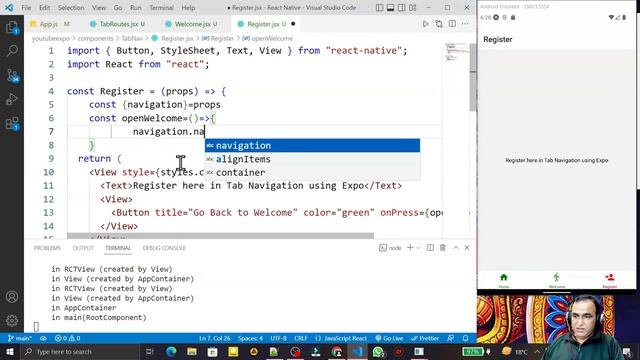
Task: Create a new terminal with plus icon
Action: [x=410, y=248]
